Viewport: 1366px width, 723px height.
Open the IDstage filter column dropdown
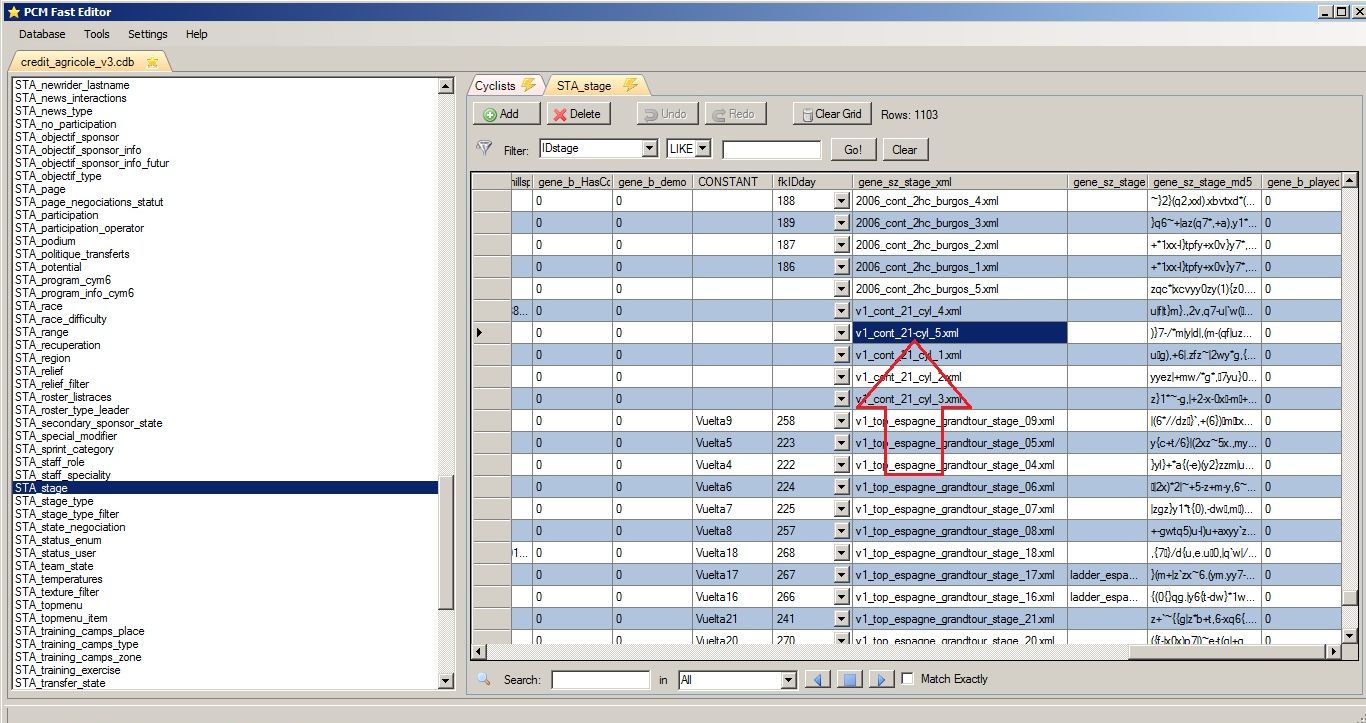tap(649, 149)
